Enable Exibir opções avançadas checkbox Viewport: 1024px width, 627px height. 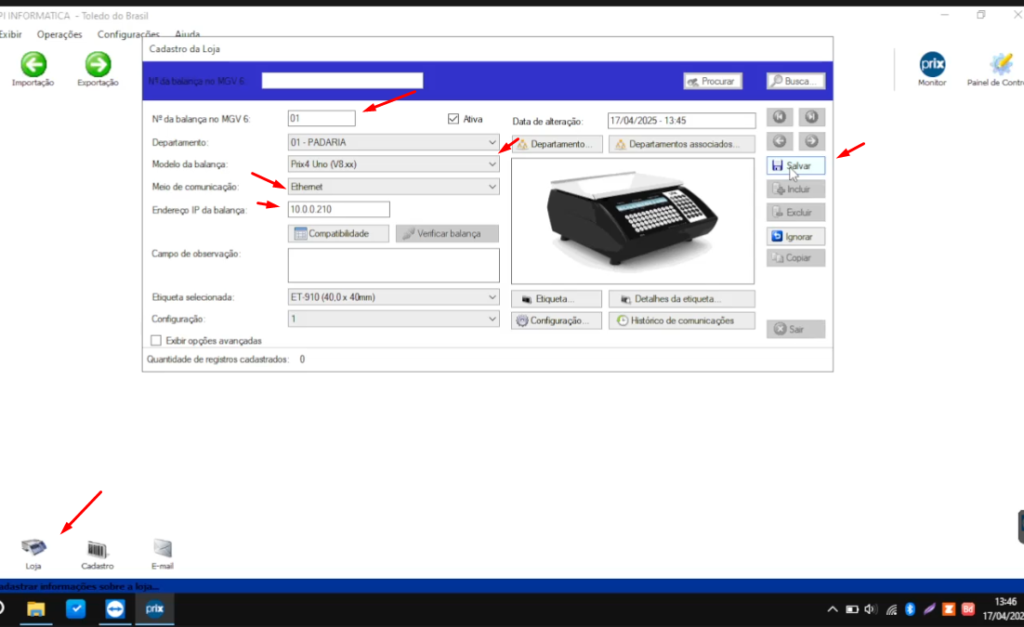click(x=155, y=341)
